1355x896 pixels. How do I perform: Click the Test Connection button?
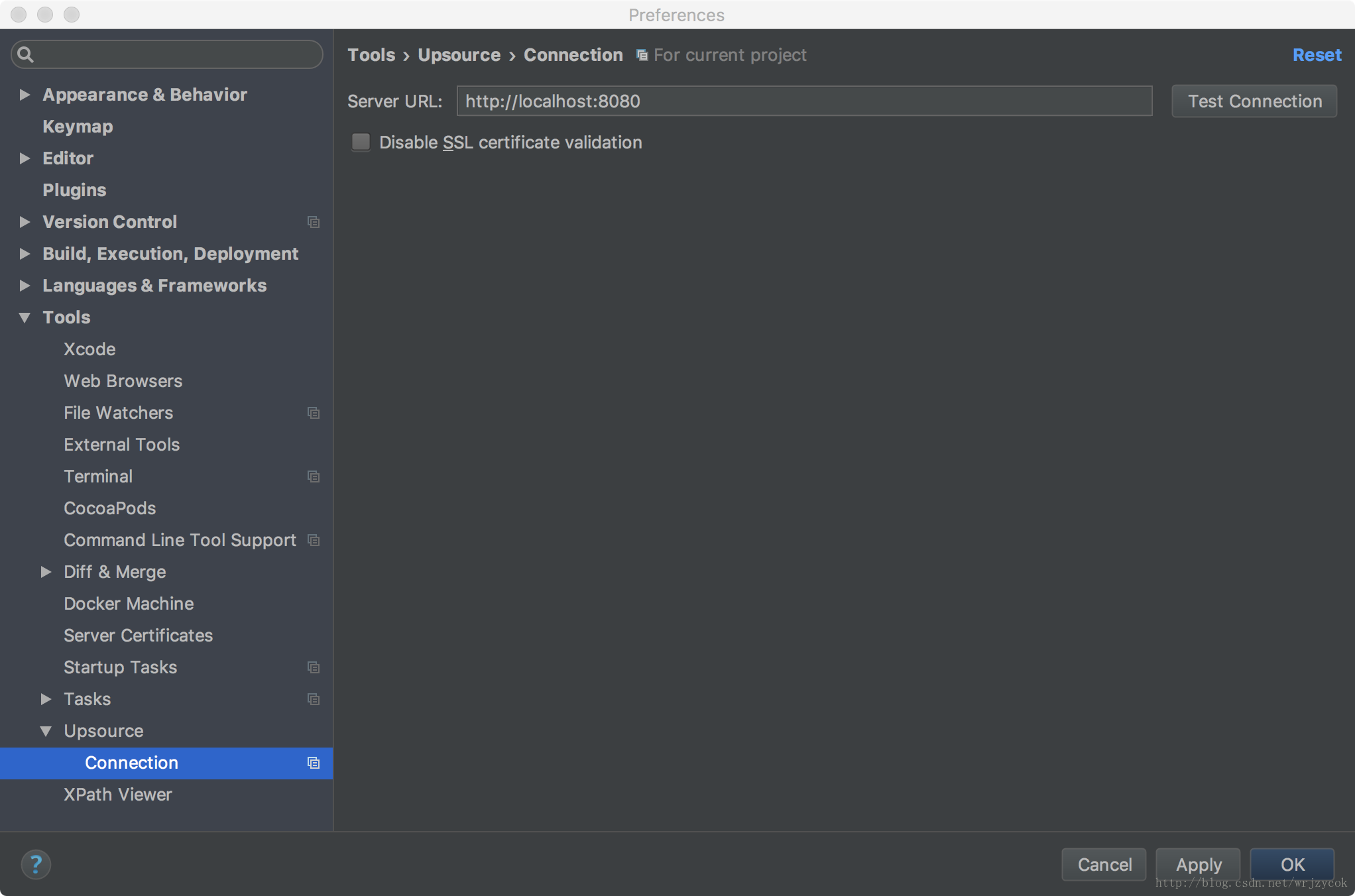tap(1255, 100)
